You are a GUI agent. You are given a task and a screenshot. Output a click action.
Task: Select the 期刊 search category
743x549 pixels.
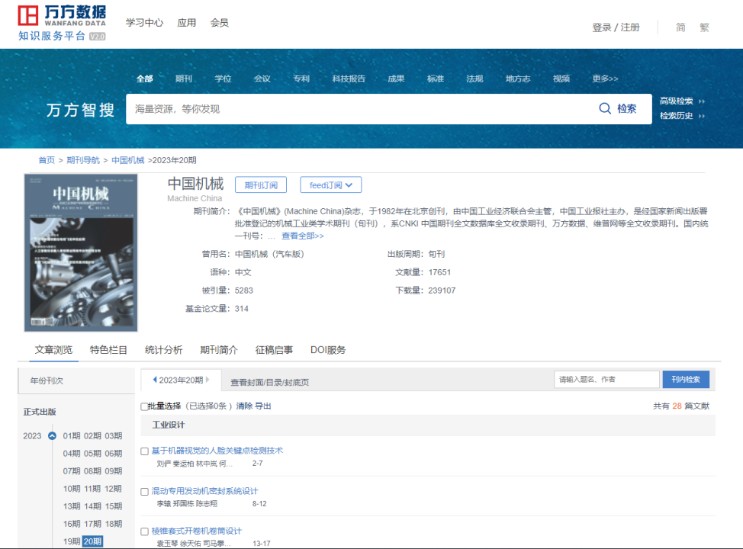[x=183, y=79]
